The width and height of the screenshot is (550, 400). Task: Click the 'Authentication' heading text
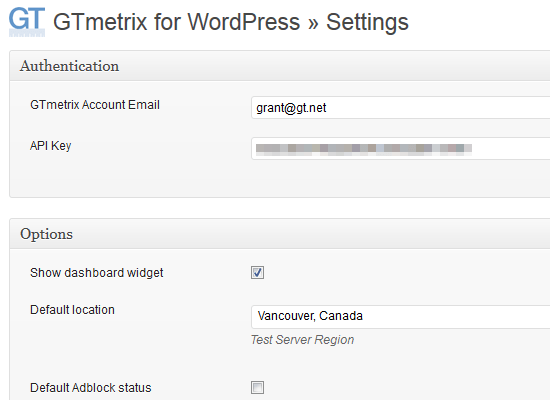pos(69,66)
